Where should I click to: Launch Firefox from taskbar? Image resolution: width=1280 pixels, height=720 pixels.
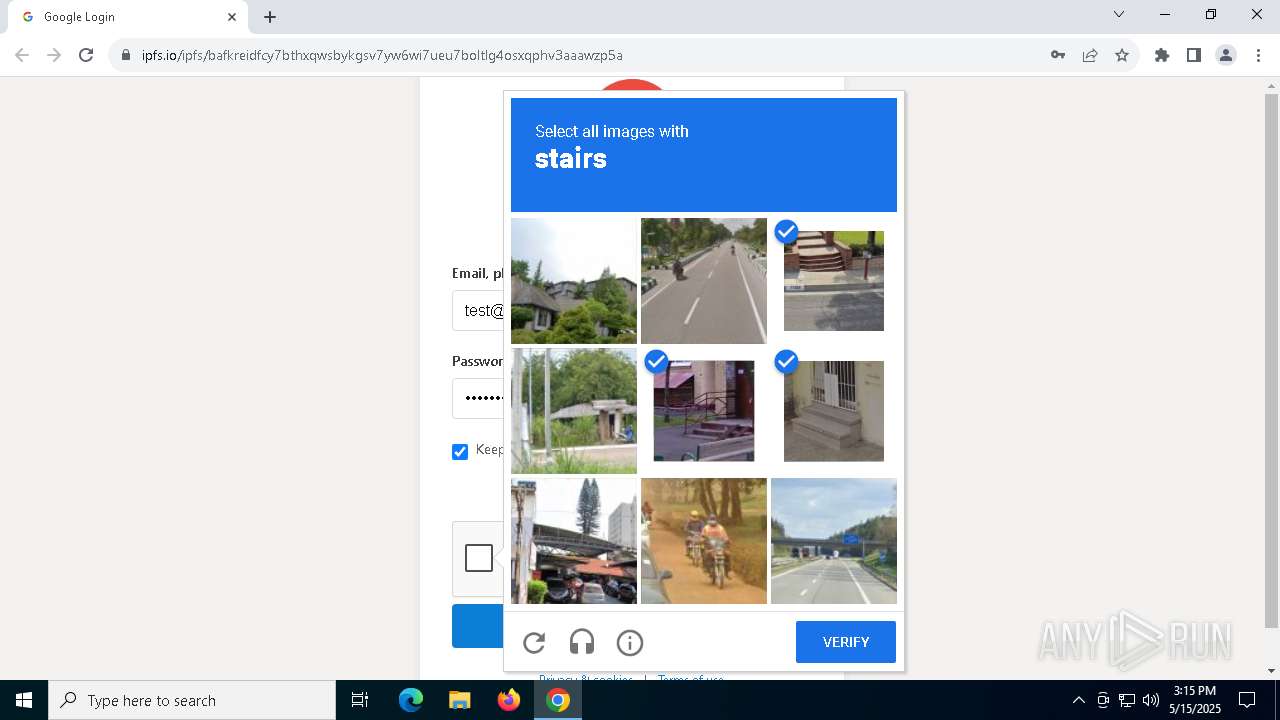point(509,700)
